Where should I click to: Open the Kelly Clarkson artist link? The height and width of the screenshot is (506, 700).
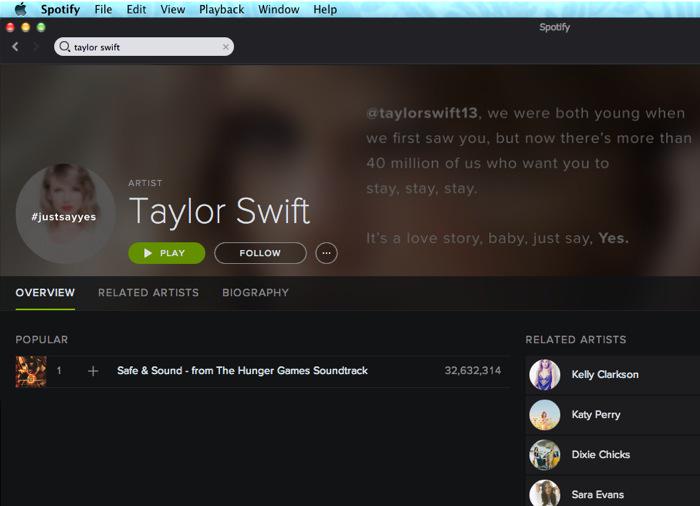pyautogui.click(x=605, y=374)
